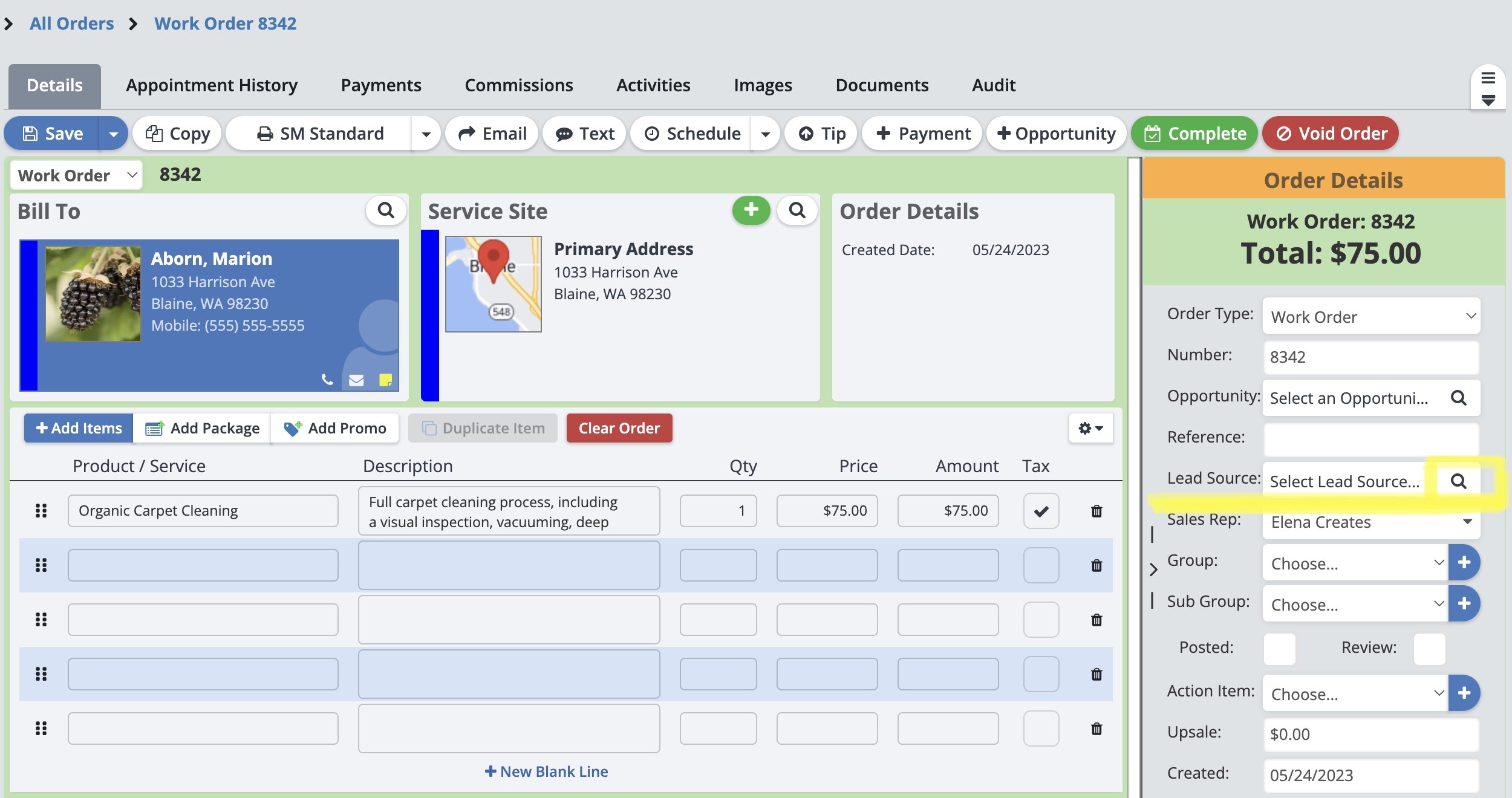Click the Service Site map thumbnail
The width and height of the screenshot is (1512, 798).
[x=493, y=284]
